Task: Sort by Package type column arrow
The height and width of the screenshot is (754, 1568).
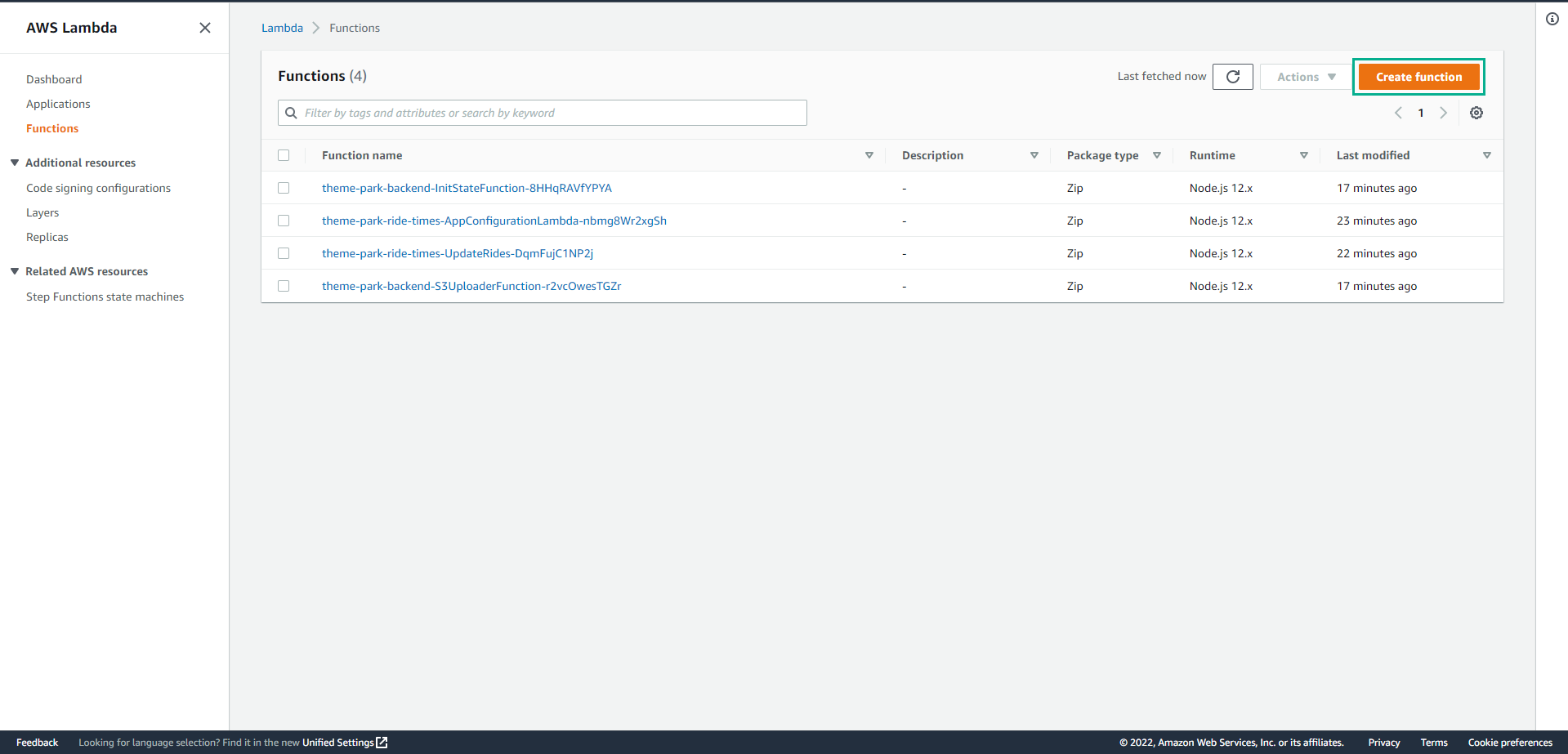Action: [x=1157, y=155]
